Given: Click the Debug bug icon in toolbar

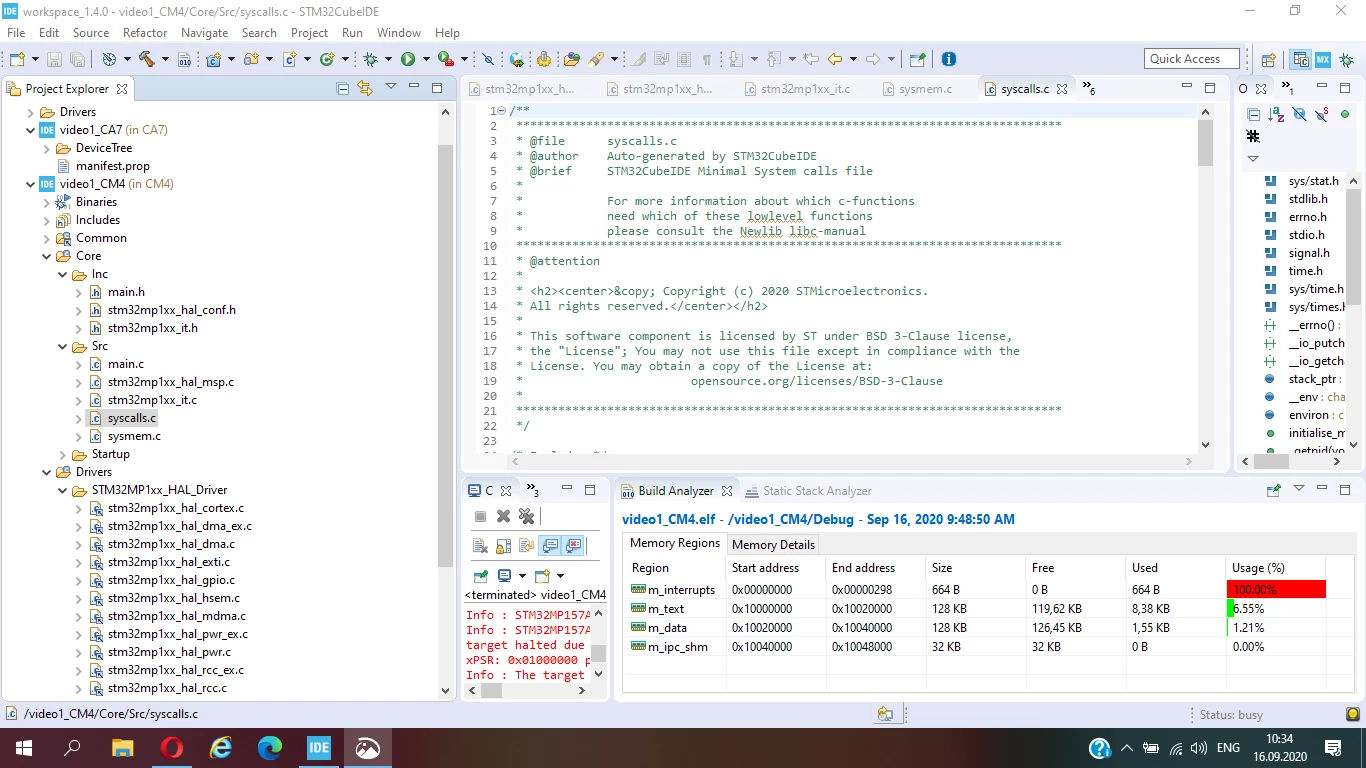Looking at the screenshot, I should tap(371, 59).
